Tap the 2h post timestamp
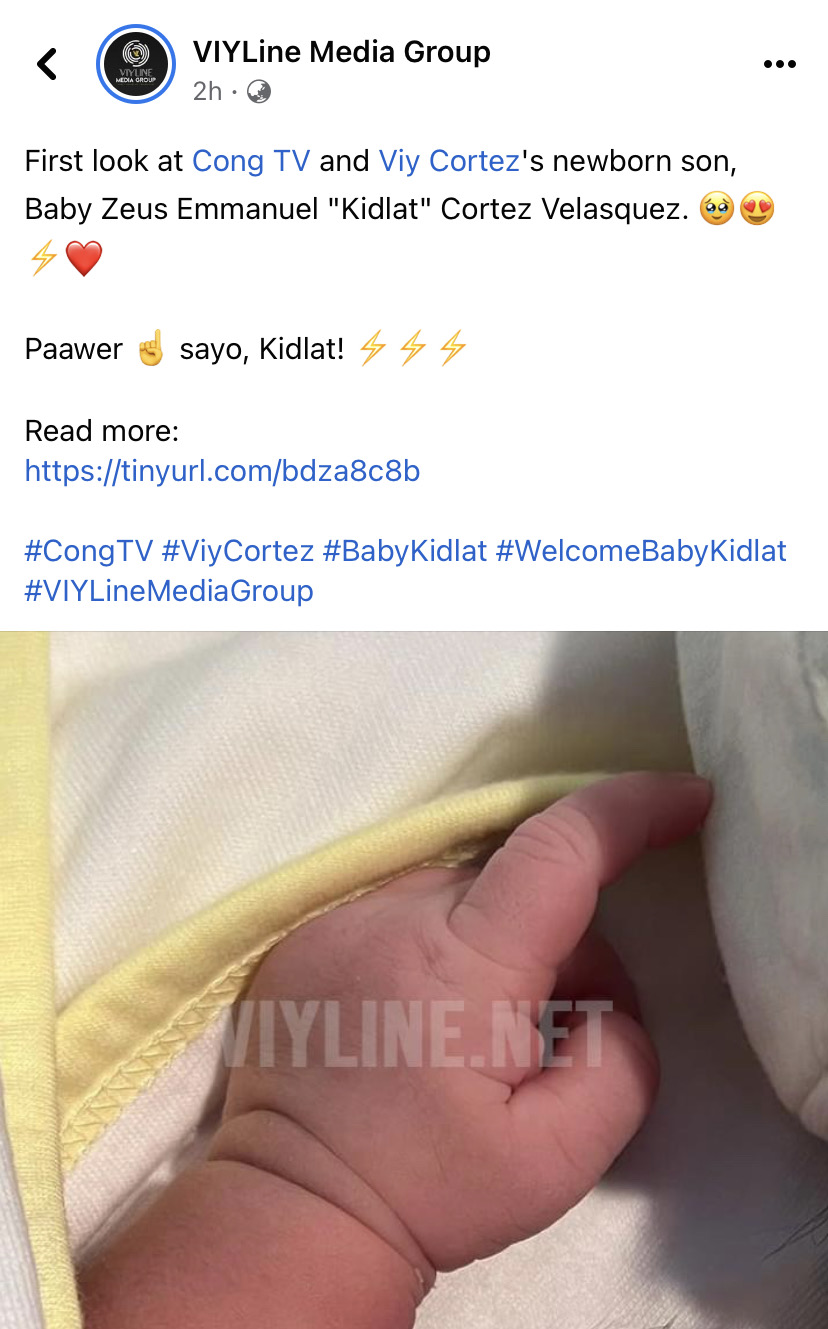The height and width of the screenshot is (1329, 828). (207, 92)
